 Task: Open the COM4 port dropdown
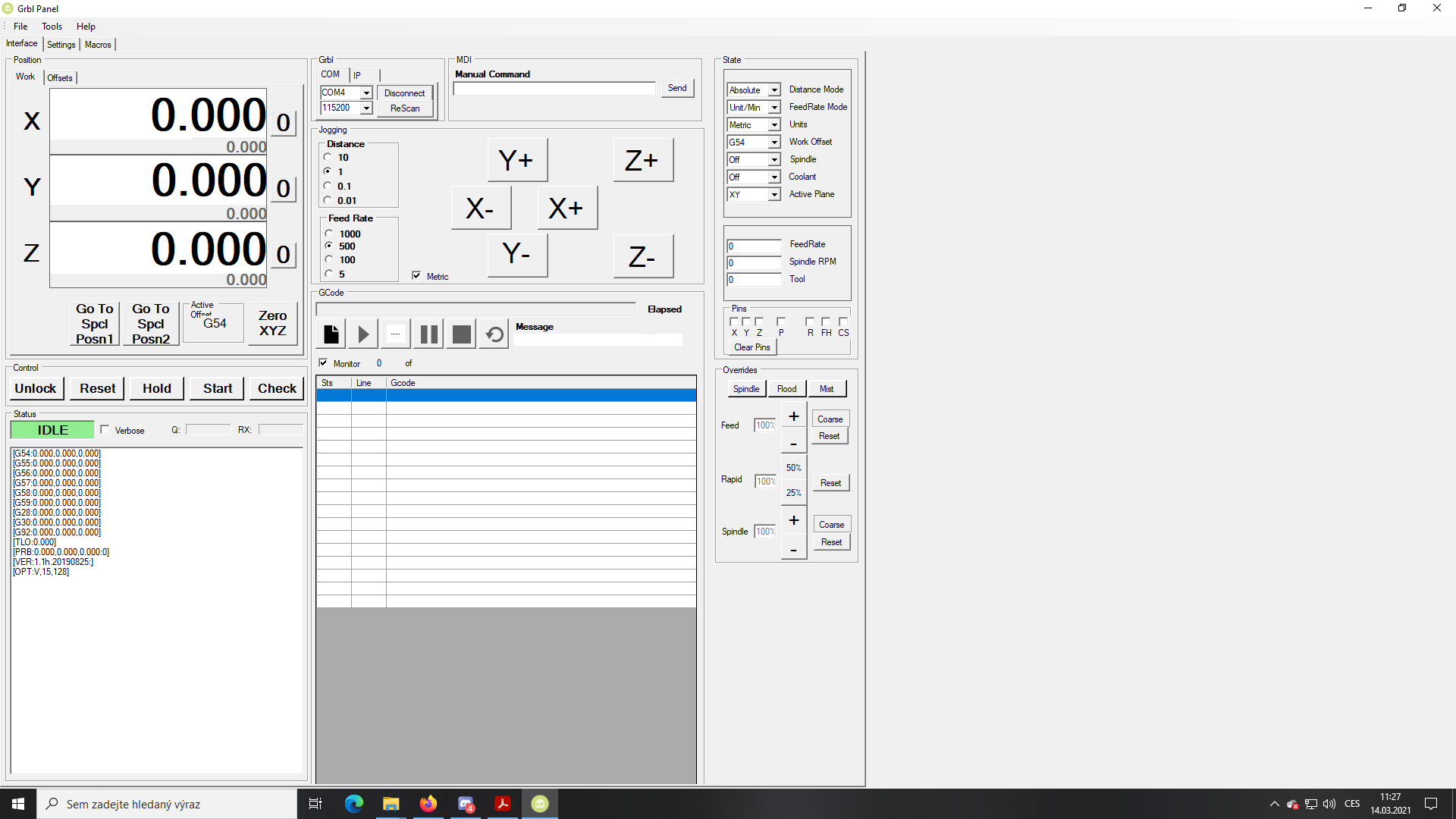click(x=366, y=93)
